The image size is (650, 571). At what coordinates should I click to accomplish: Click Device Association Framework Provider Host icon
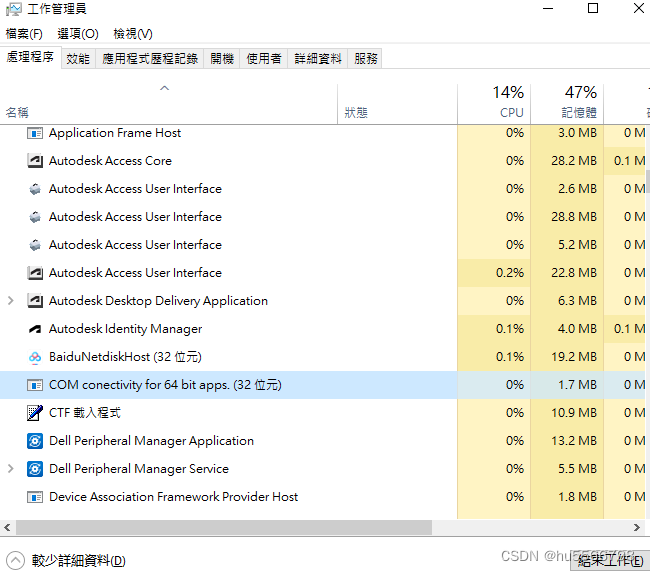click(x=35, y=497)
